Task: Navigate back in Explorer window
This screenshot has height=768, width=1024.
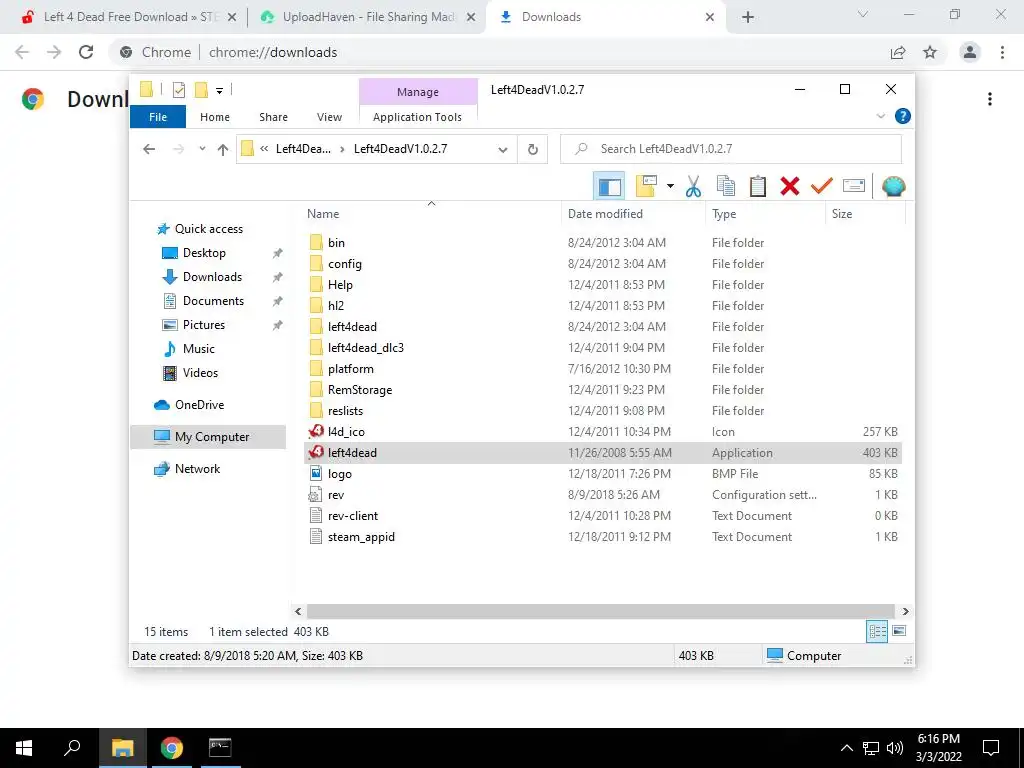Action: pos(149,150)
